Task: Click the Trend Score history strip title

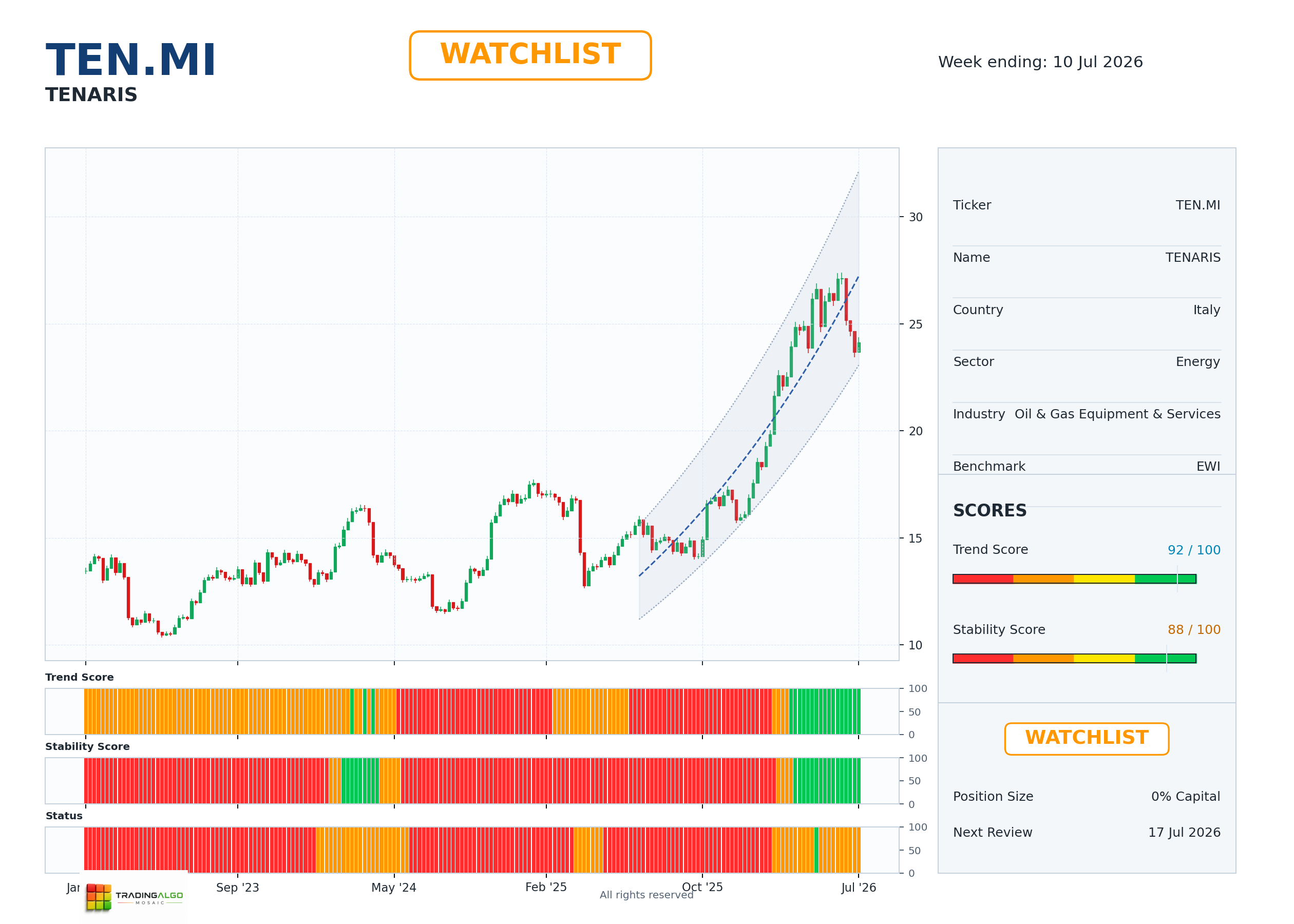Action: click(x=79, y=677)
